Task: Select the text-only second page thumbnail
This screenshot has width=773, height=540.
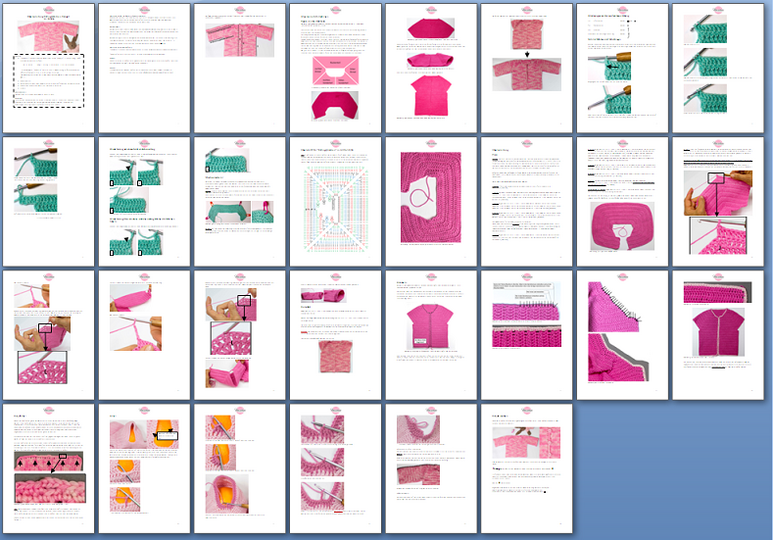Action: (145, 69)
